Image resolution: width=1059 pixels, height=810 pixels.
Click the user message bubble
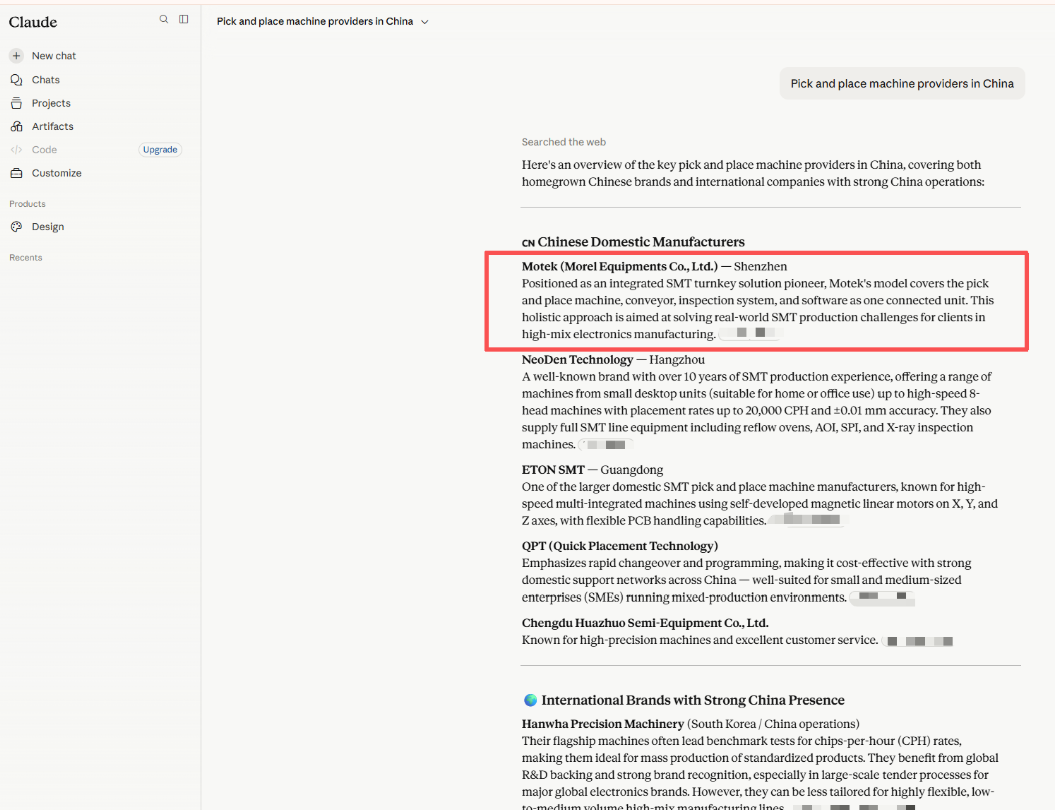pos(902,84)
